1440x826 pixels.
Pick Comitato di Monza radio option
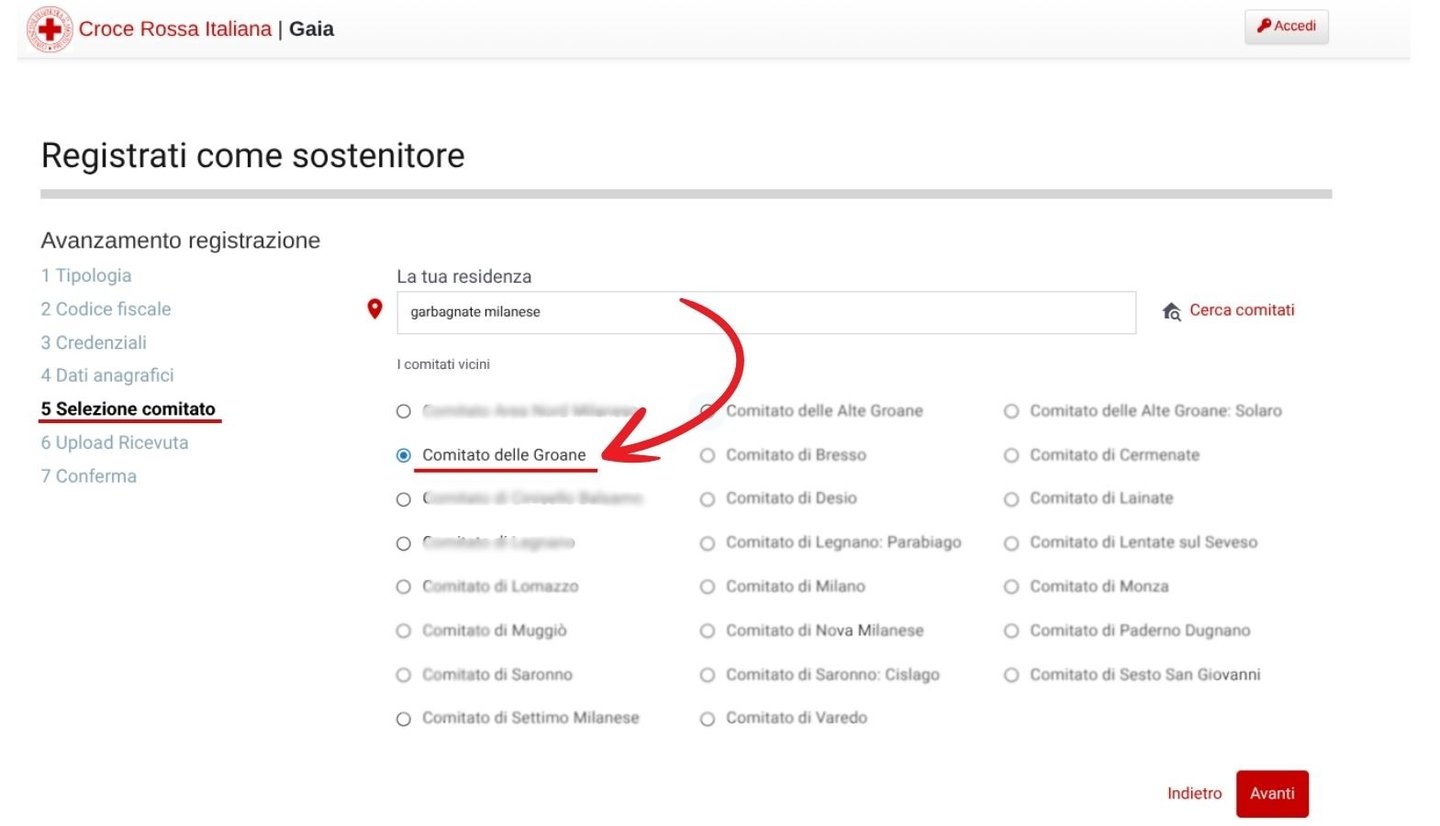click(x=1011, y=587)
